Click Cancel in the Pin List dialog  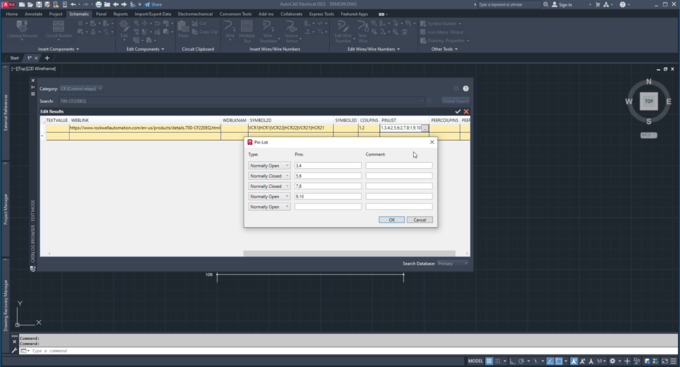(419, 220)
